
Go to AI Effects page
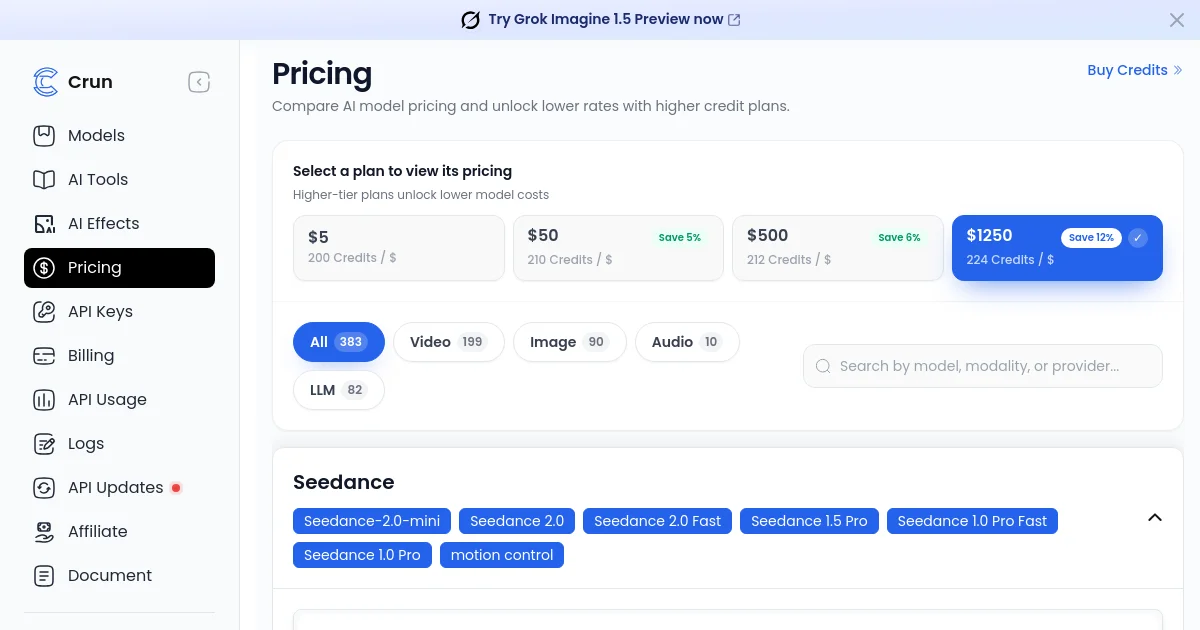[119, 223]
